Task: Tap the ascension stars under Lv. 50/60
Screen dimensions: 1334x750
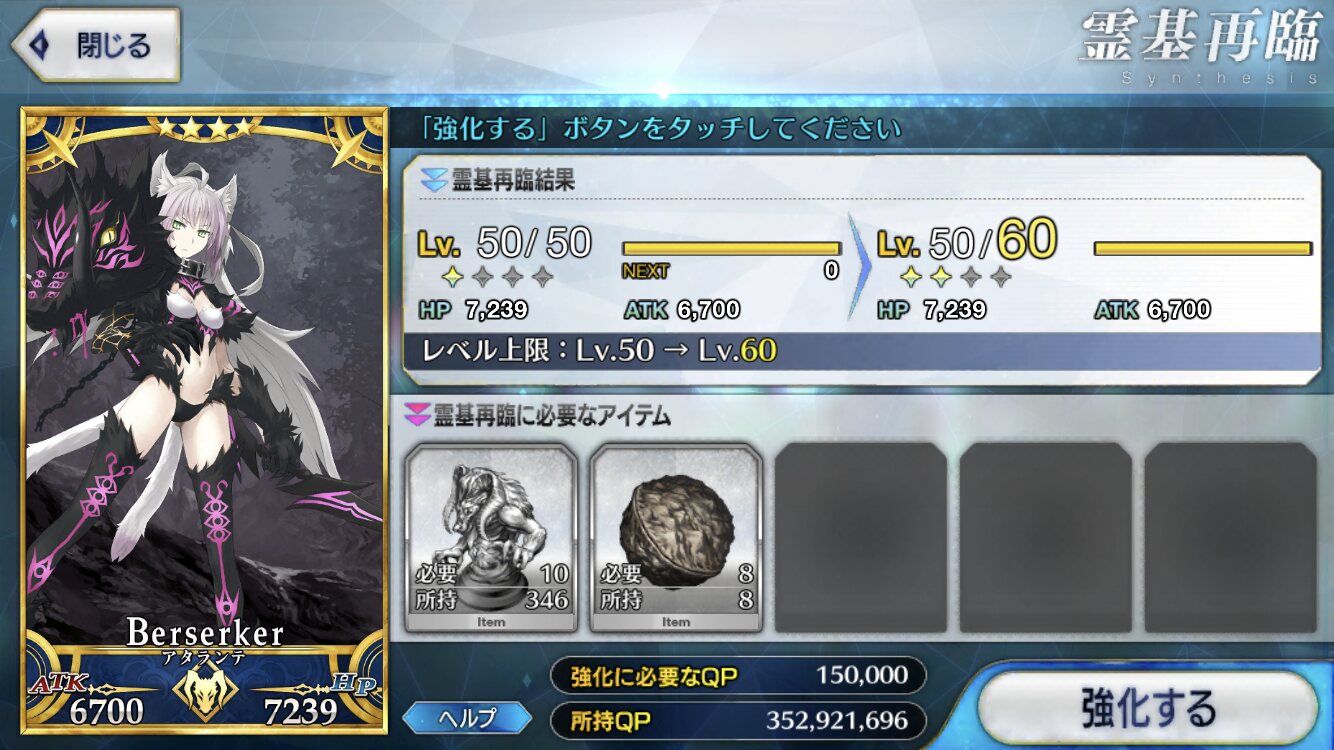Action: 956,276
